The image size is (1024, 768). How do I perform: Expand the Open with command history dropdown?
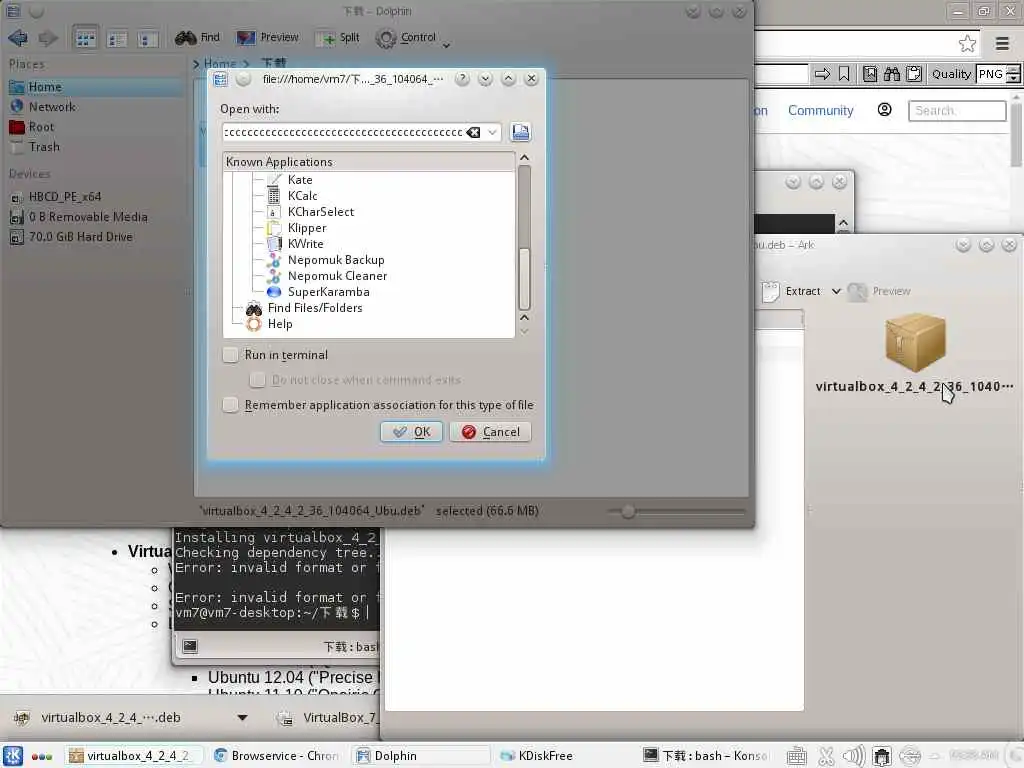tap(492, 133)
